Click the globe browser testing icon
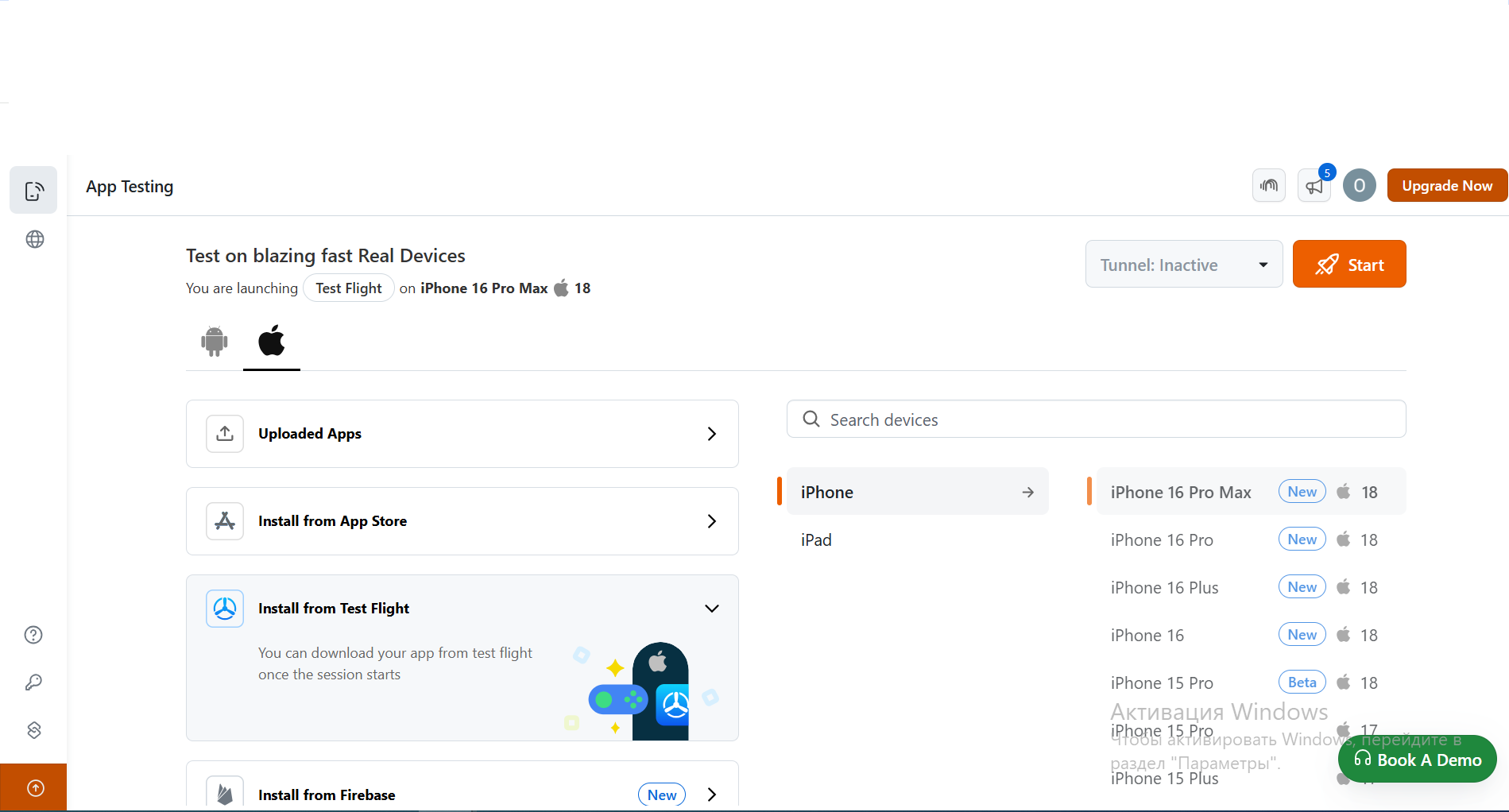Viewport: 1509px width, 812px height. tap(34, 239)
